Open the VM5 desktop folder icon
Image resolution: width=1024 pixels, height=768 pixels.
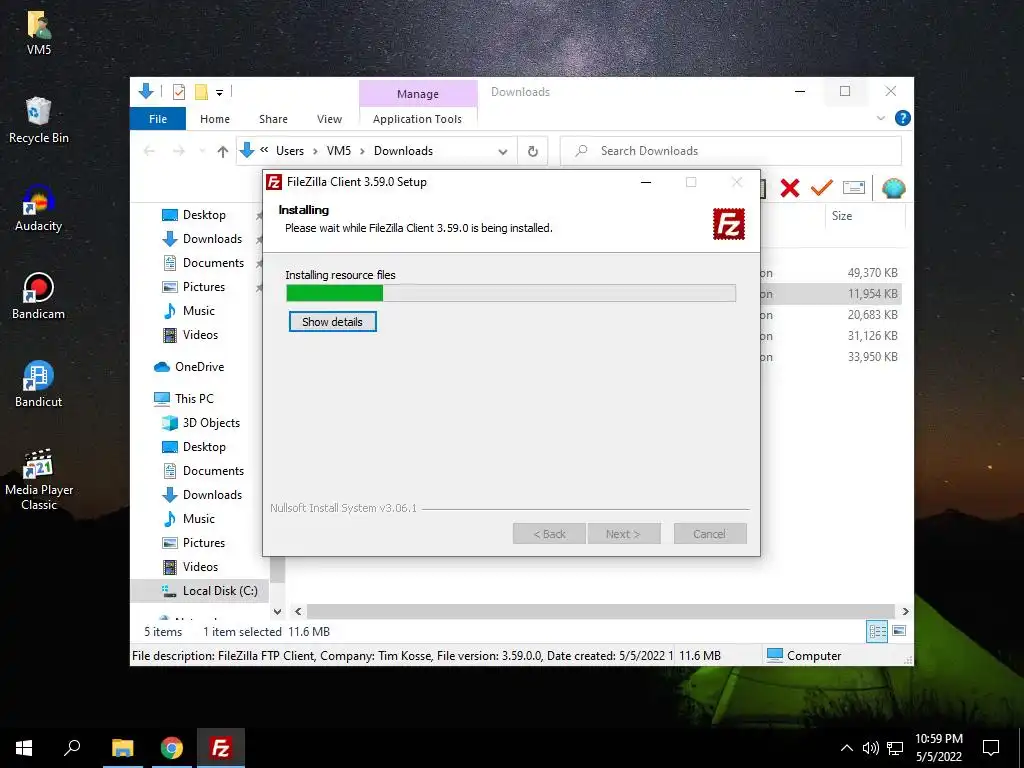[39, 33]
